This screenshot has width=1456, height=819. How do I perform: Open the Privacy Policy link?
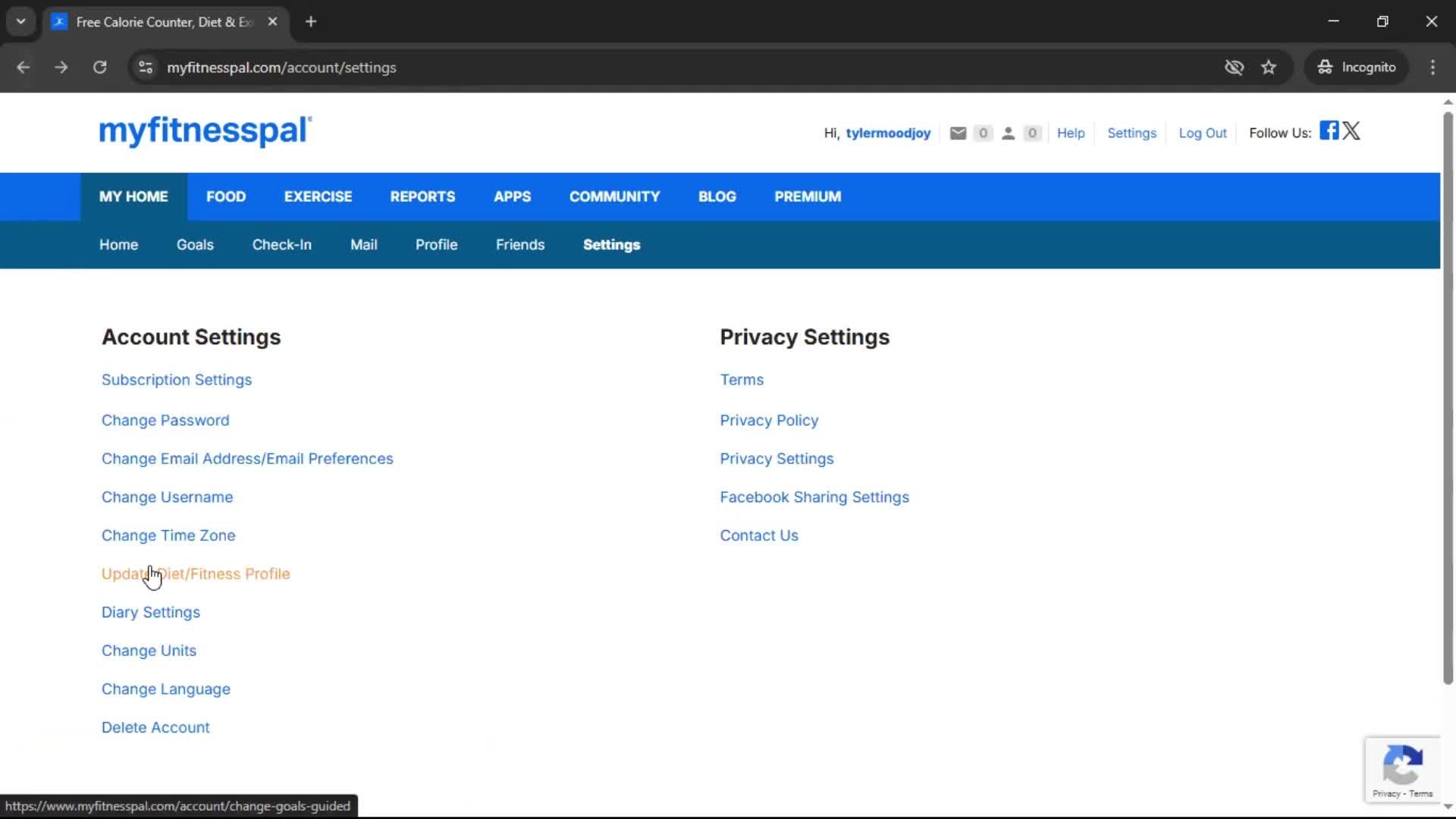pos(769,420)
